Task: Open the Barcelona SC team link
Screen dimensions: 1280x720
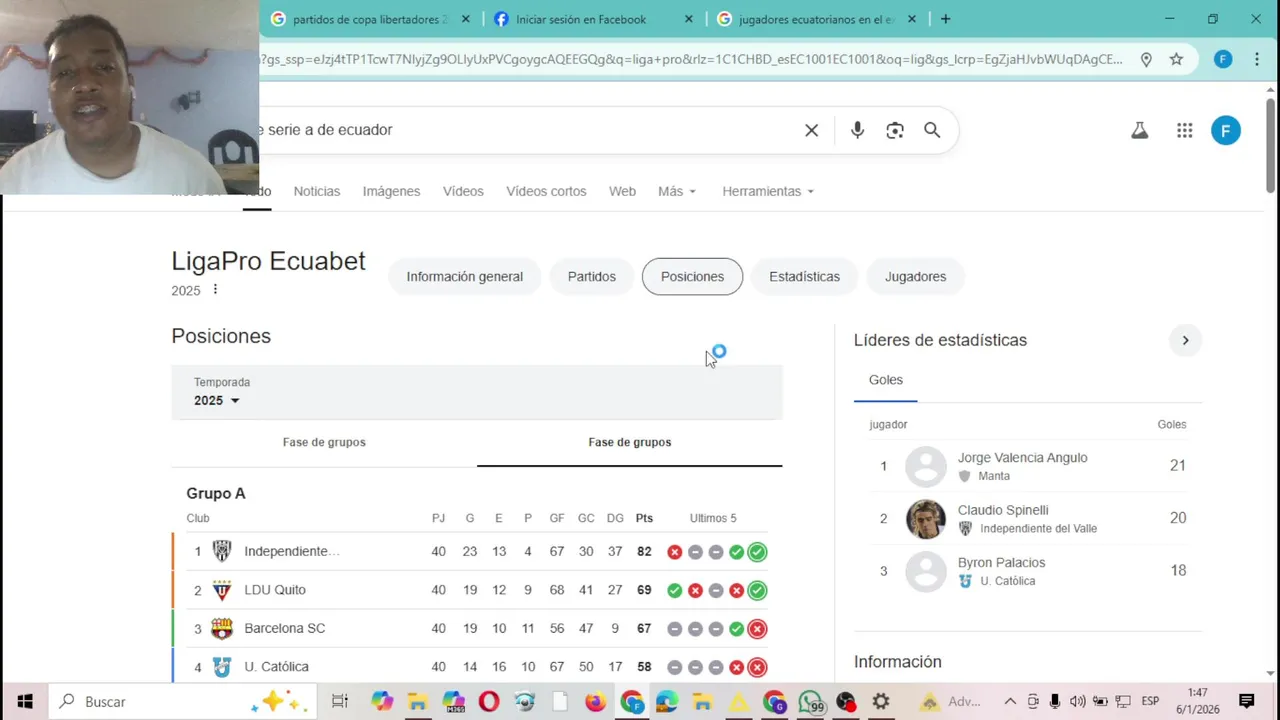Action: point(285,628)
